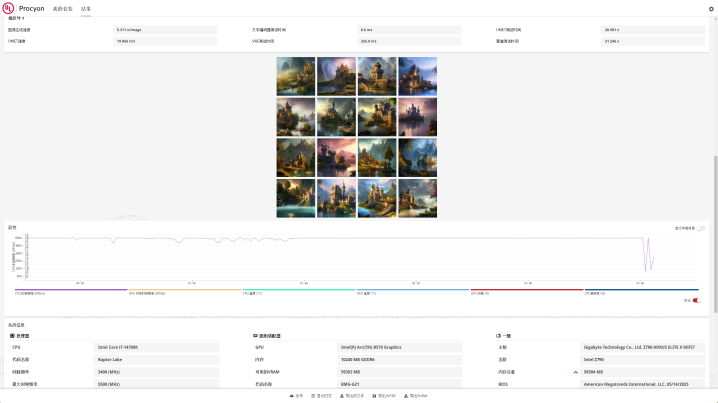Click the log list button in bottom bar

[x=321, y=396]
